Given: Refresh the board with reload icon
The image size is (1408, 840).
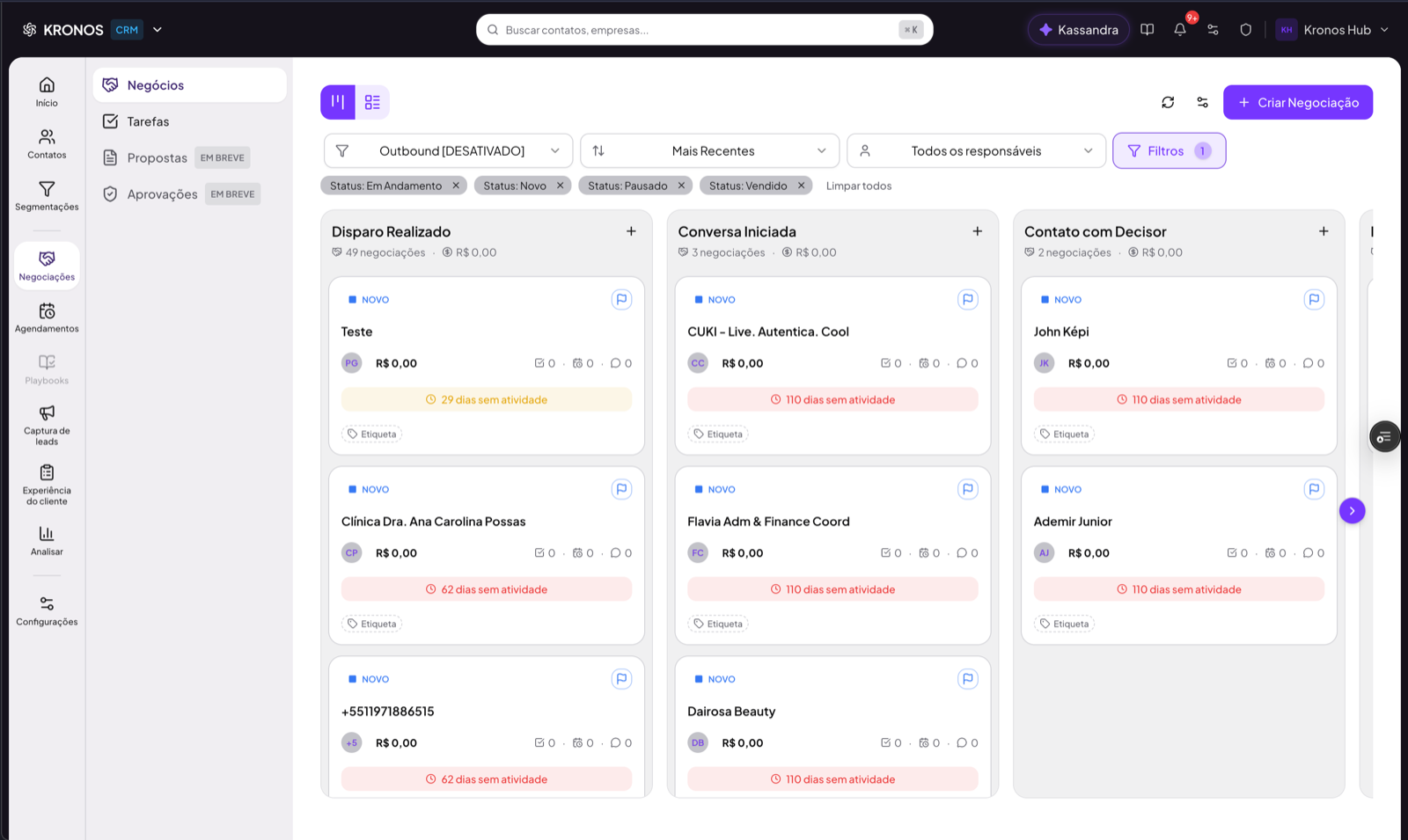Looking at the screenshot, I should (x=1168, y=102).
